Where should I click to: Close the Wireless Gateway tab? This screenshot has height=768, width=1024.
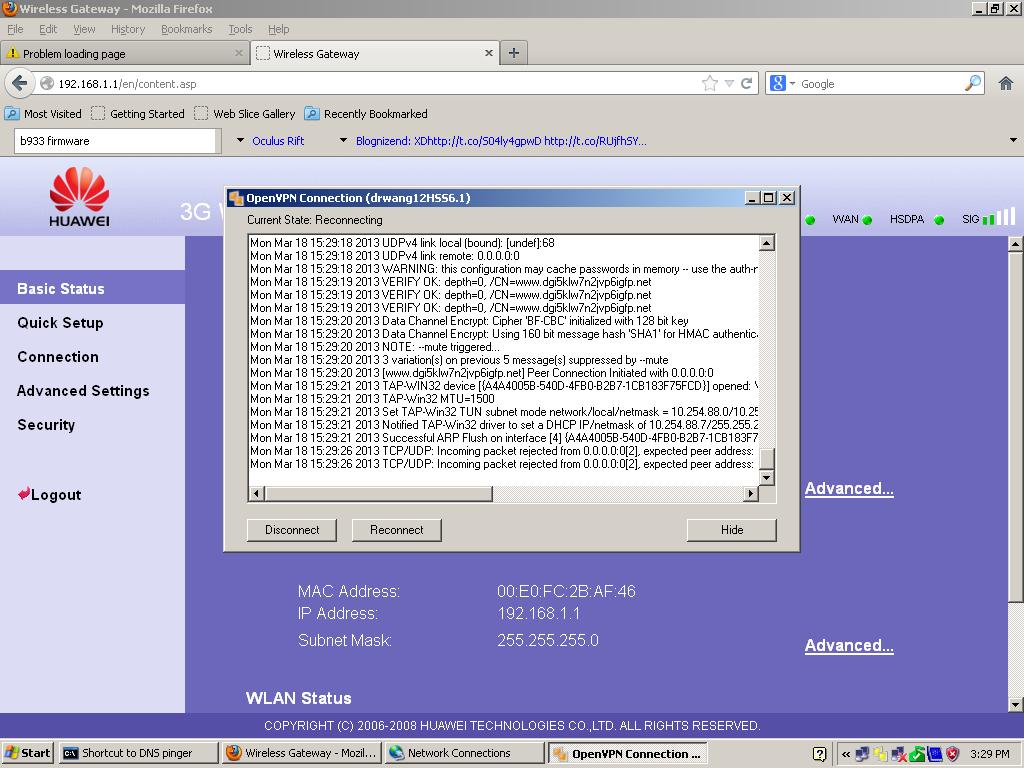click(488, 53)
